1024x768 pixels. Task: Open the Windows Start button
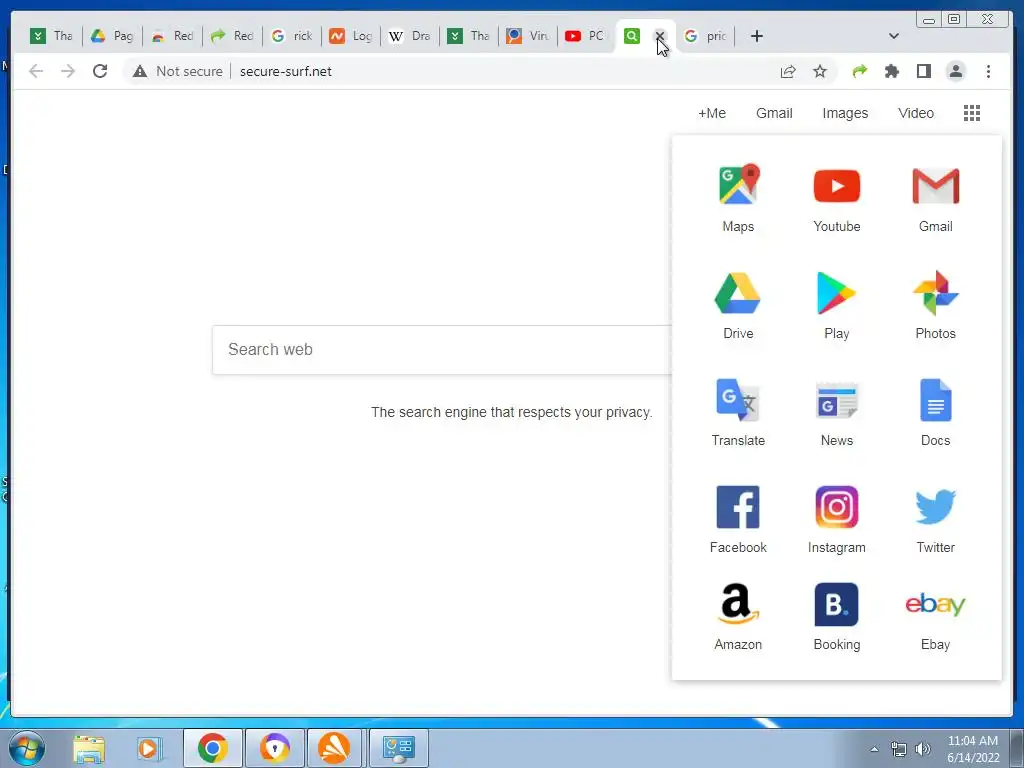coord(27,748)
